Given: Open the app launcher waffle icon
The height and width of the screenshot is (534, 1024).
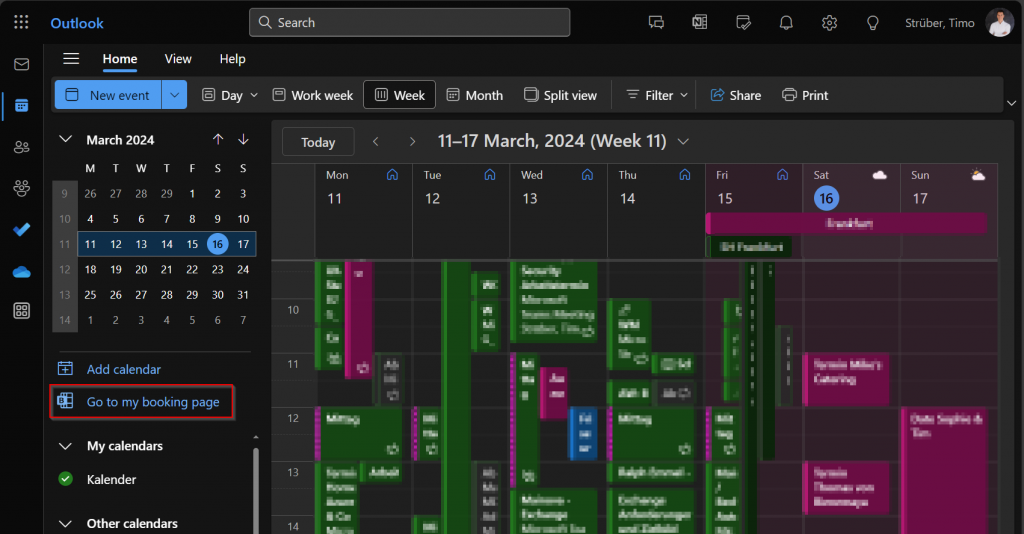Looking at the screenshot, I should (21, 22).
